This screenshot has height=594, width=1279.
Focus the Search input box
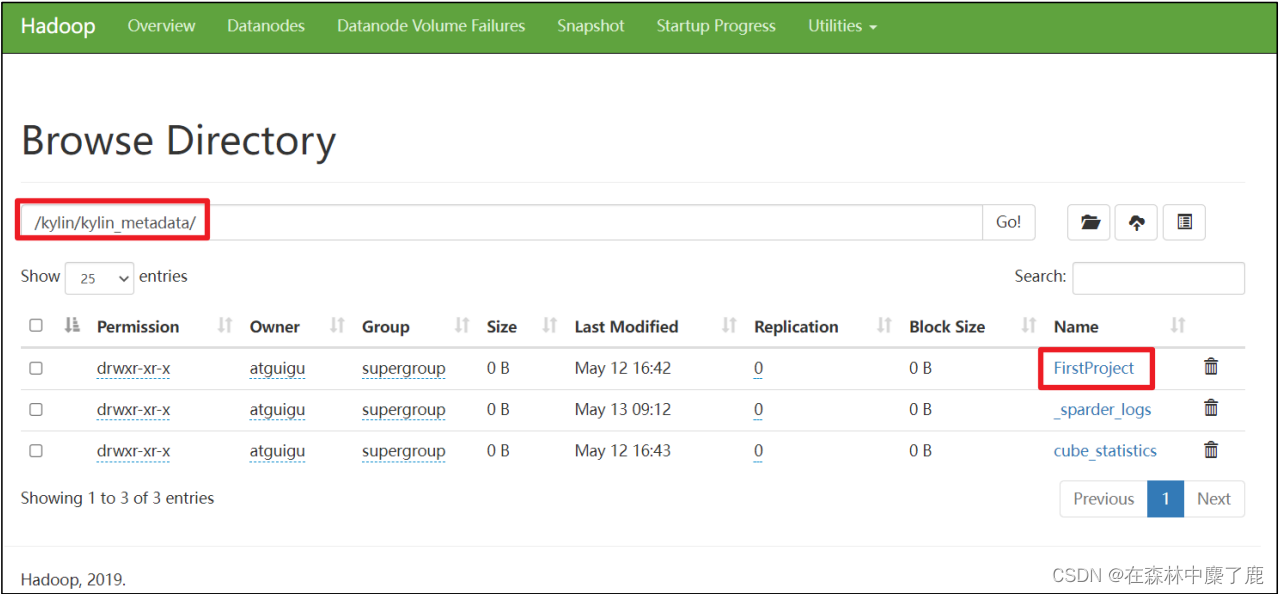[x=1158, y=278]
